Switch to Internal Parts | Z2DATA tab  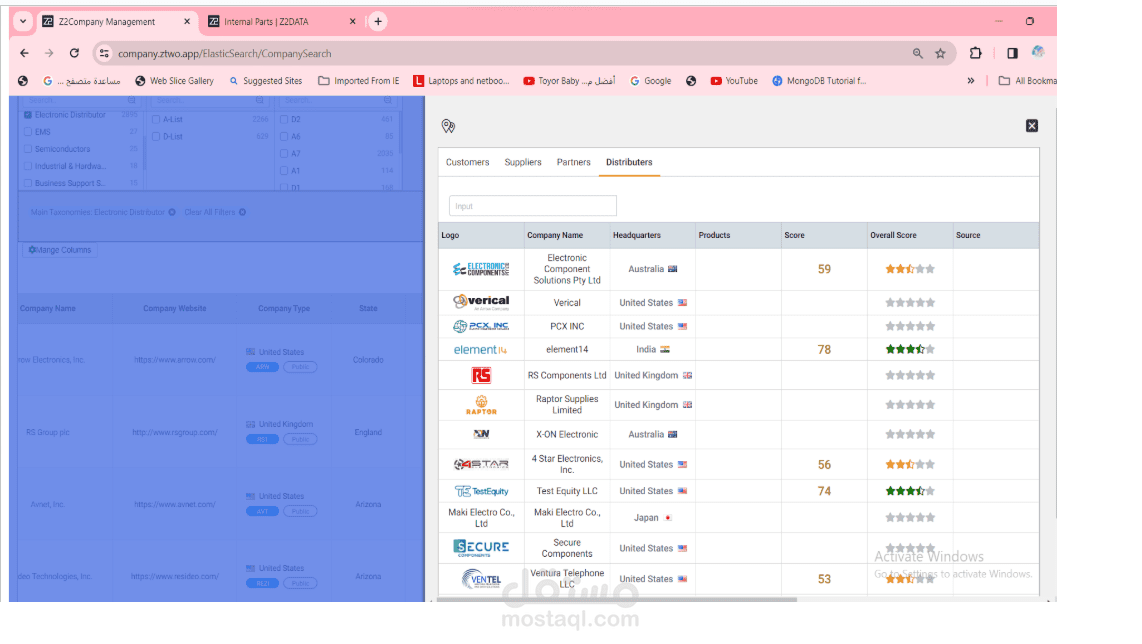[x=266, y=22]
